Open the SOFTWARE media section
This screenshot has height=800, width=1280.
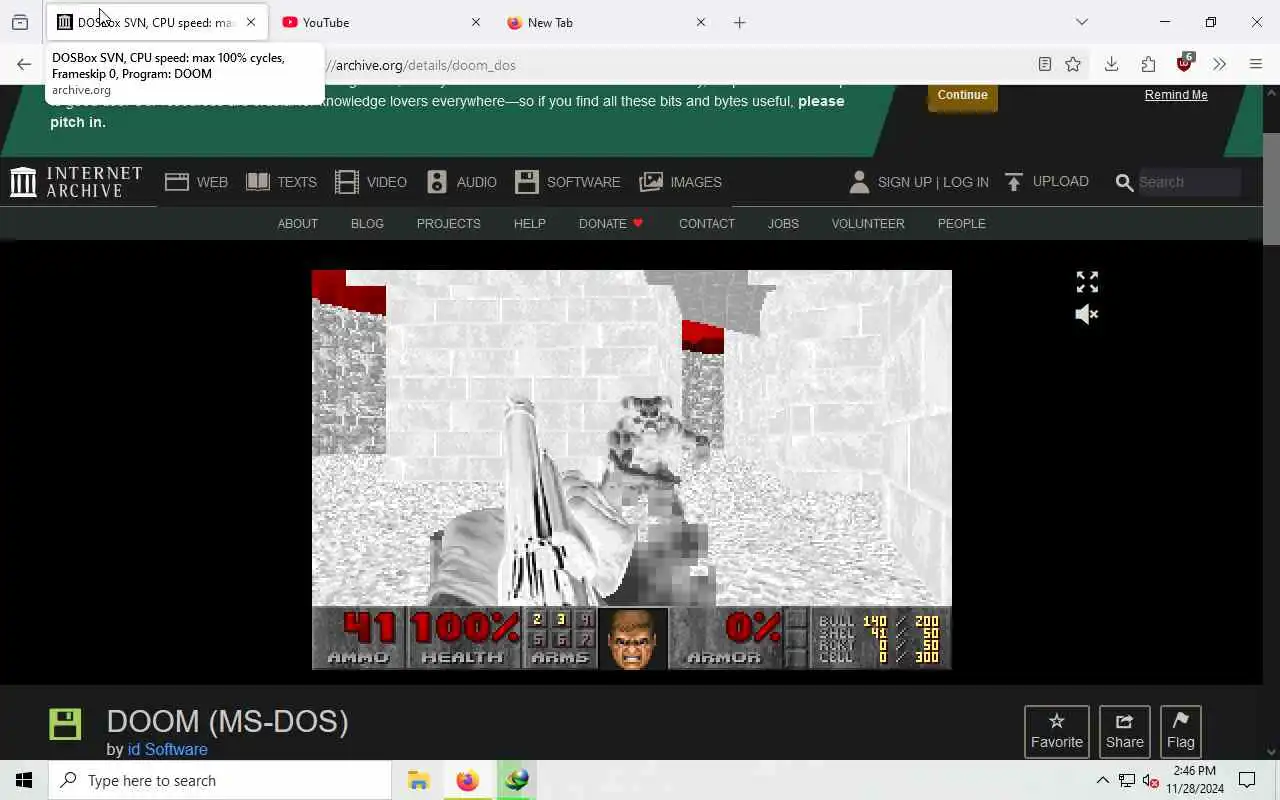point(568,182)
